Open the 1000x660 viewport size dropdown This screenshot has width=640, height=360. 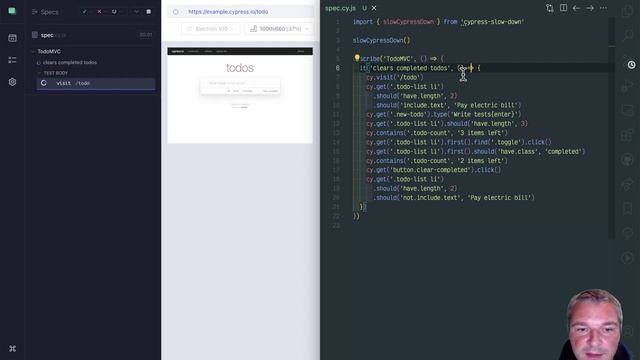click(x=280, y=29)
